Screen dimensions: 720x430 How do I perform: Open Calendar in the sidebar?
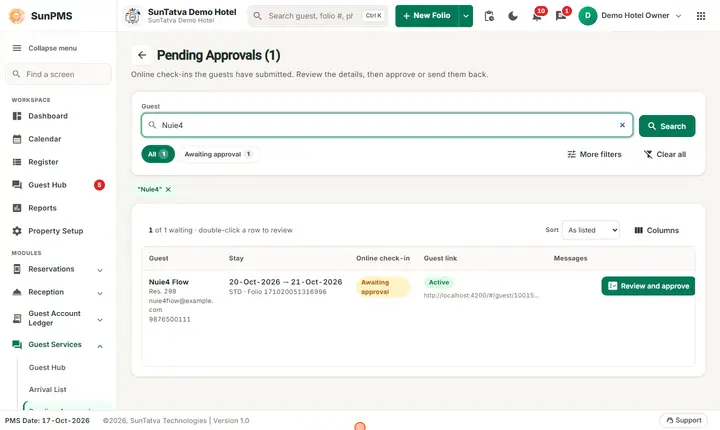coord(58,139)
